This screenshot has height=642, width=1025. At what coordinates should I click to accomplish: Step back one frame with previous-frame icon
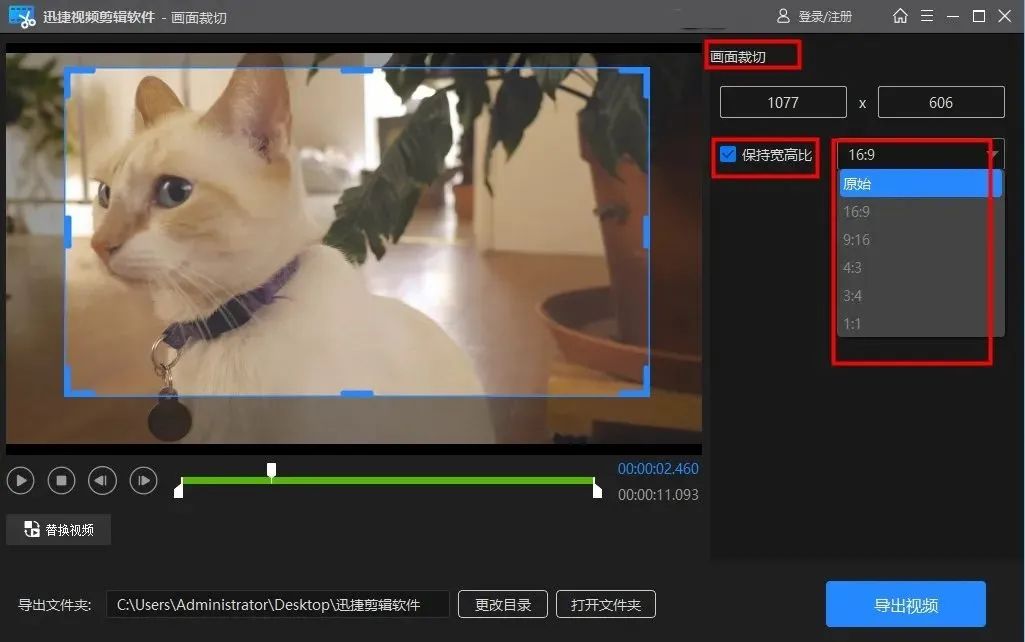pos(102,480)
